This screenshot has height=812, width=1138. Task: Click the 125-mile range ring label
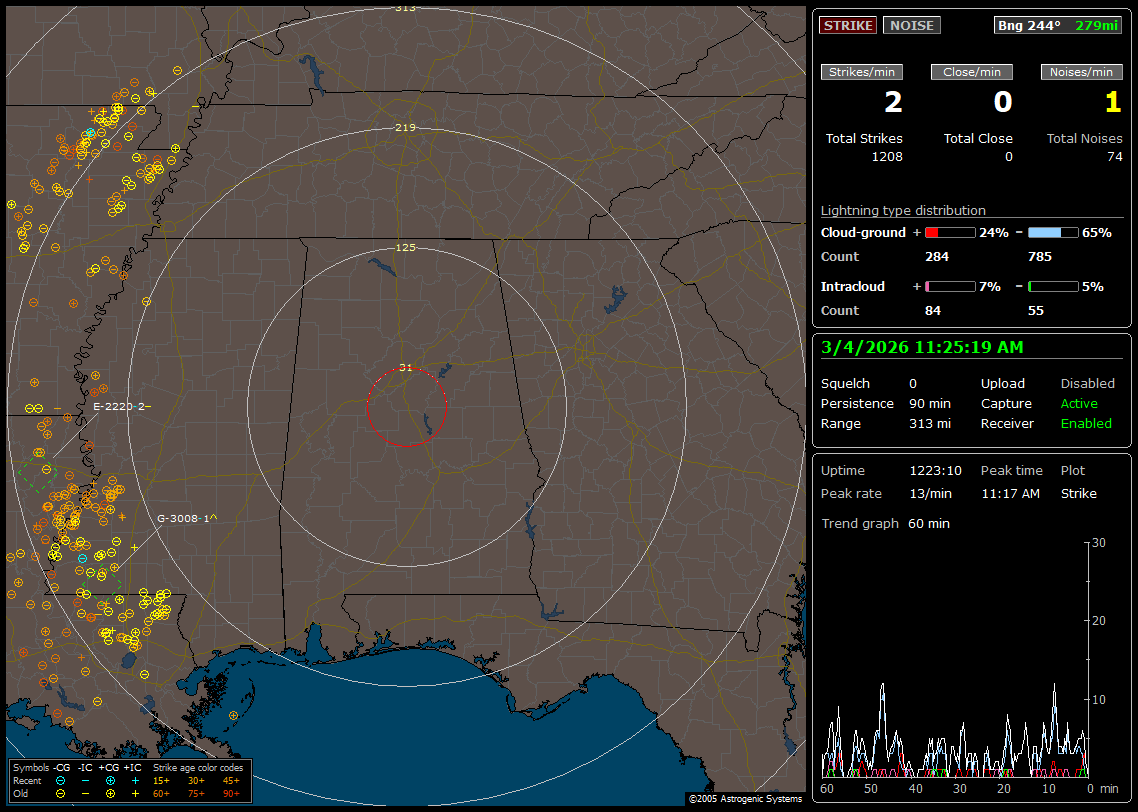click(406, 247)
